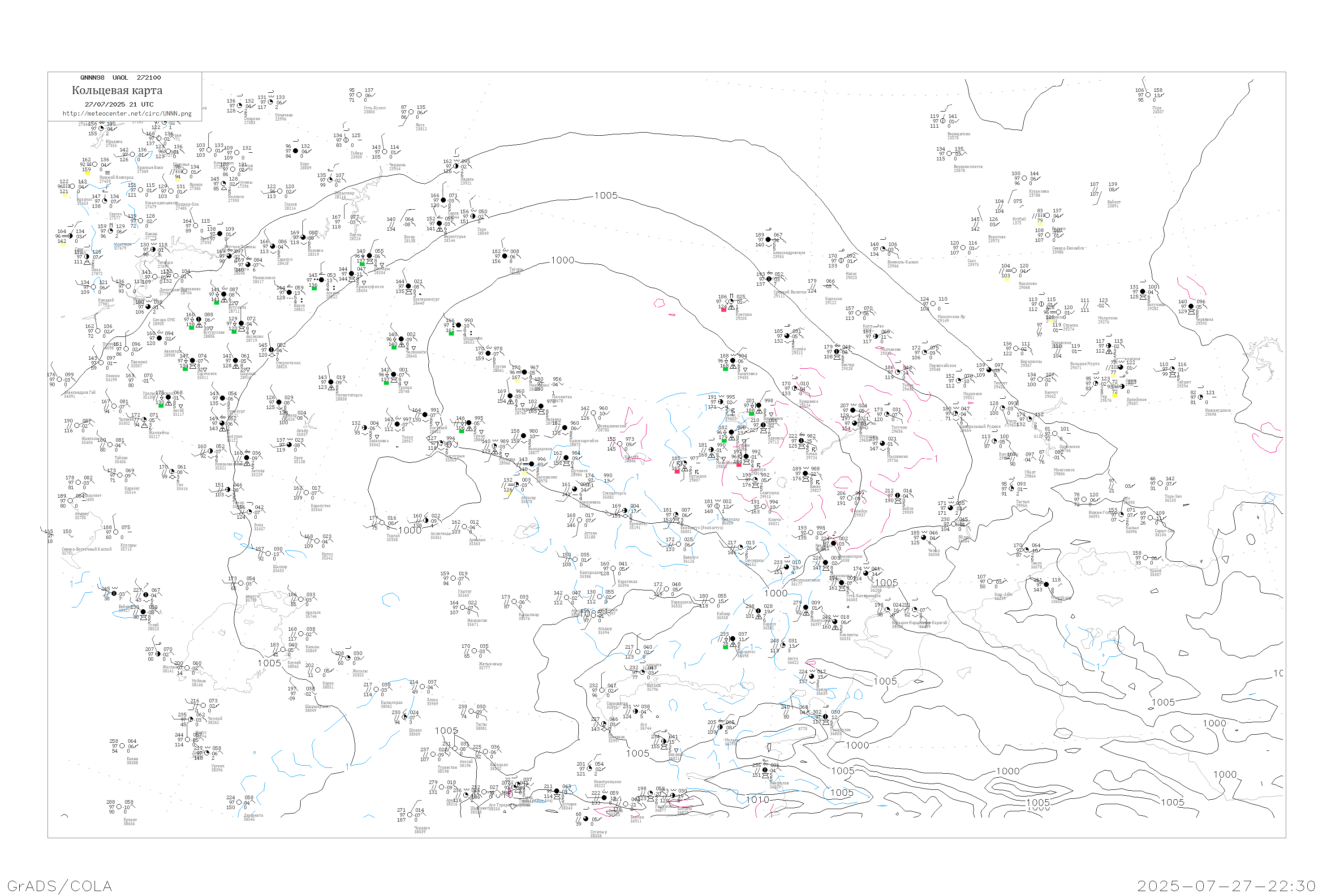Click the red square at Кунтики station
Screen dimensions: 1344x896
[x=724, y=310]
